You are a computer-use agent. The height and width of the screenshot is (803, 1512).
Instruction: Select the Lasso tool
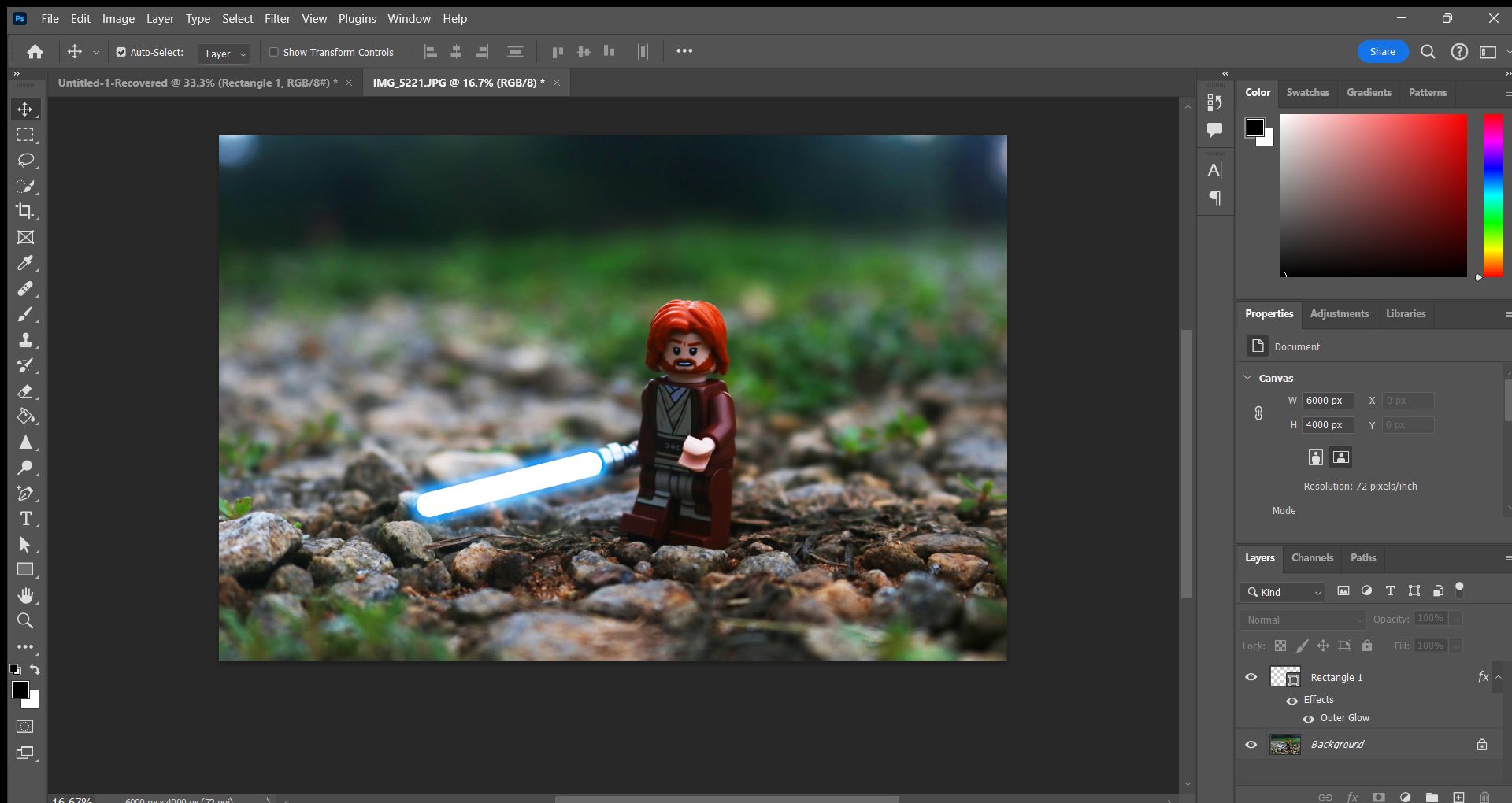pyautogui.click(x=25, y=161)
